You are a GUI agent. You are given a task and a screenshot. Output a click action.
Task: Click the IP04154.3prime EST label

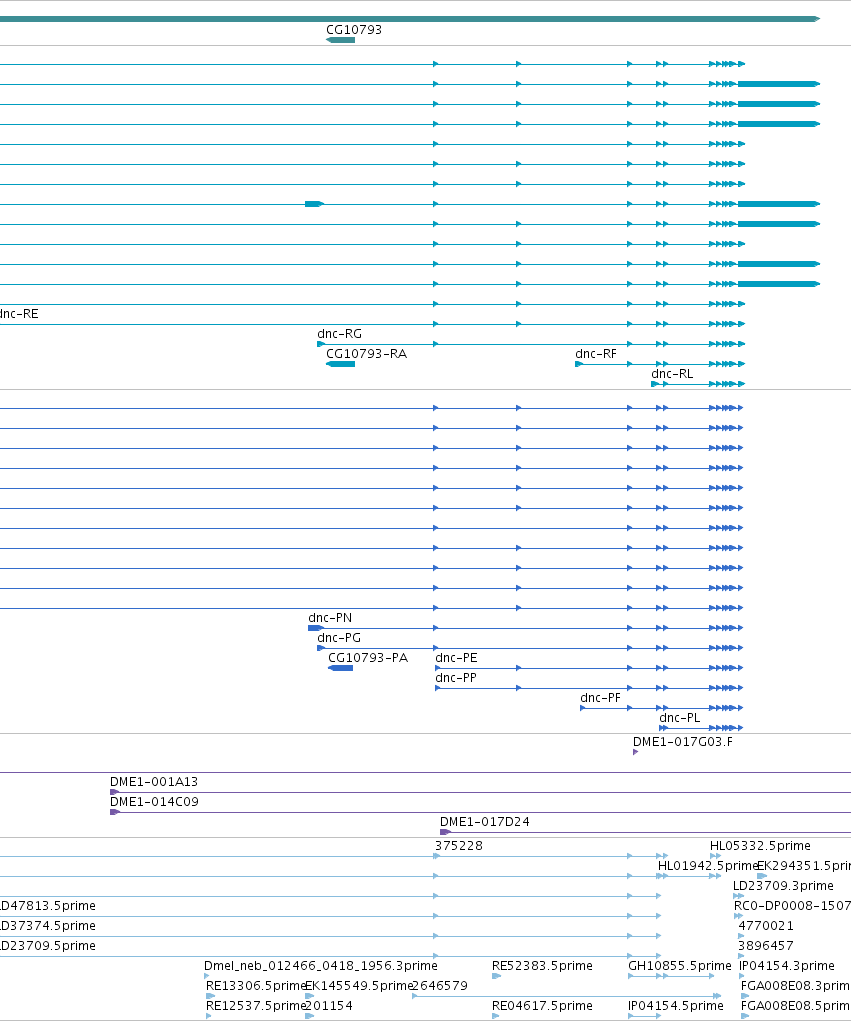[787, 966]
